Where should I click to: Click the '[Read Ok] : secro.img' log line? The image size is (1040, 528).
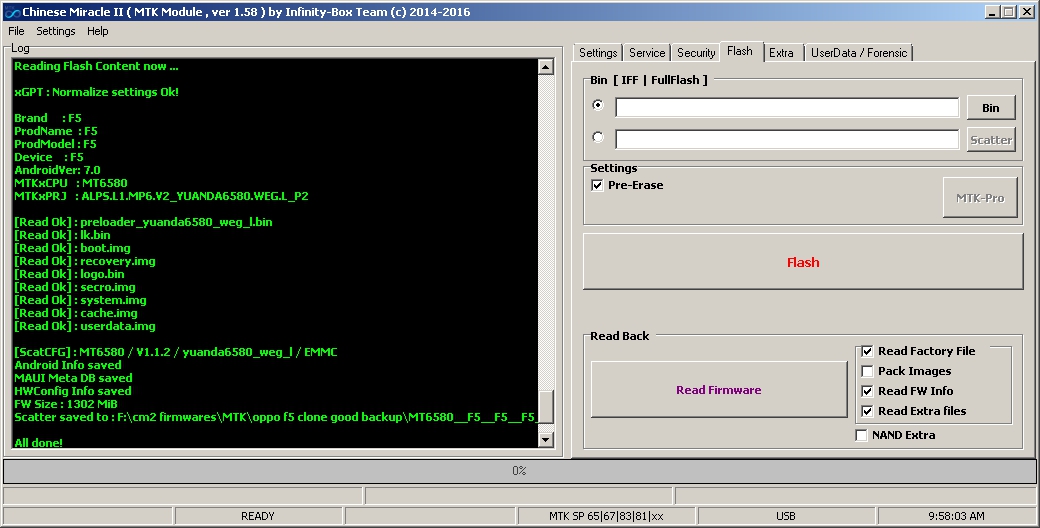pyautogui.click(x=75, y=287)
